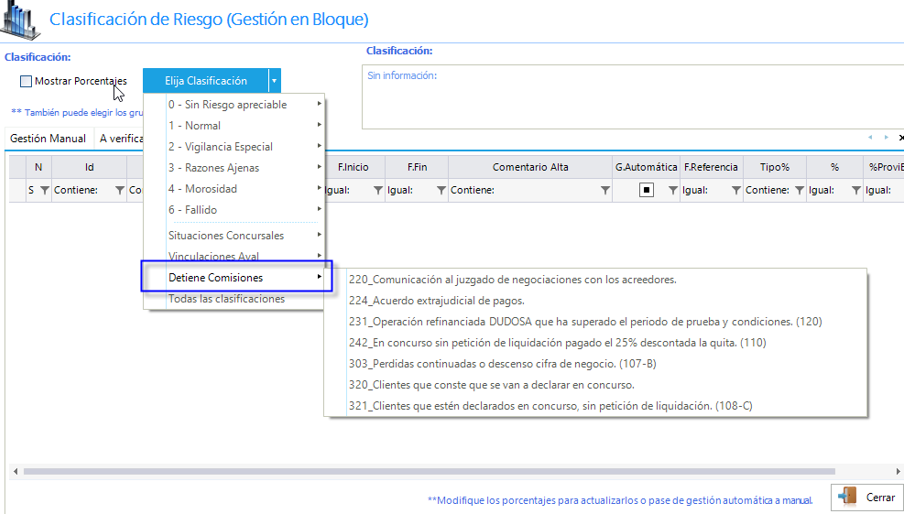This screenshot has width=911, height=514.
Task: Open filter funnel in F.Fin column
Action: pyautogui.click(x=441, y=190)
